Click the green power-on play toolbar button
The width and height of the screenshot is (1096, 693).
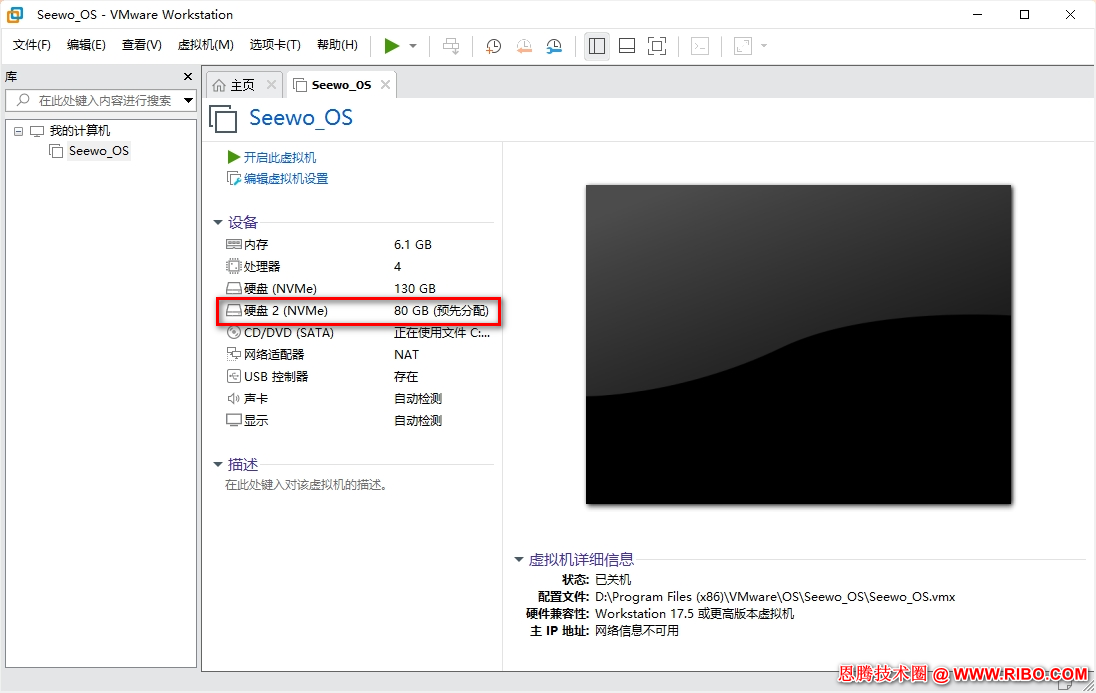[391, 46]
